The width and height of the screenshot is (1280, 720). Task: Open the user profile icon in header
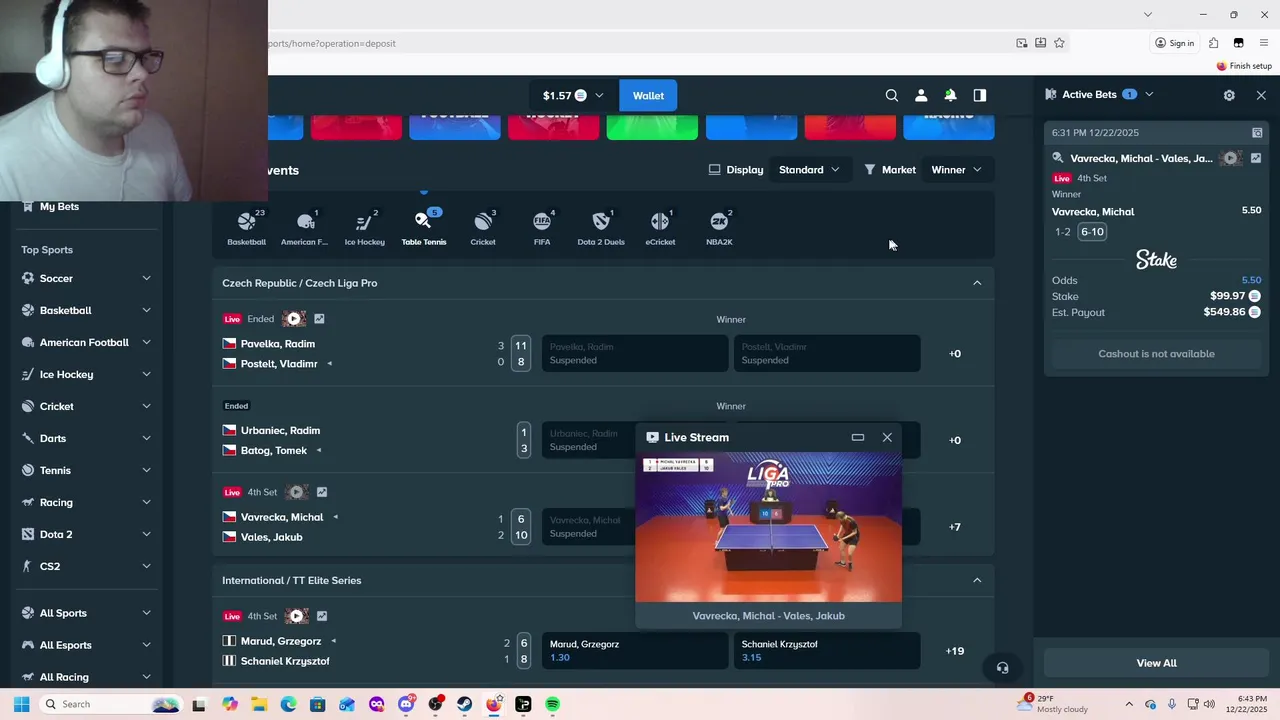click(921, 95)
